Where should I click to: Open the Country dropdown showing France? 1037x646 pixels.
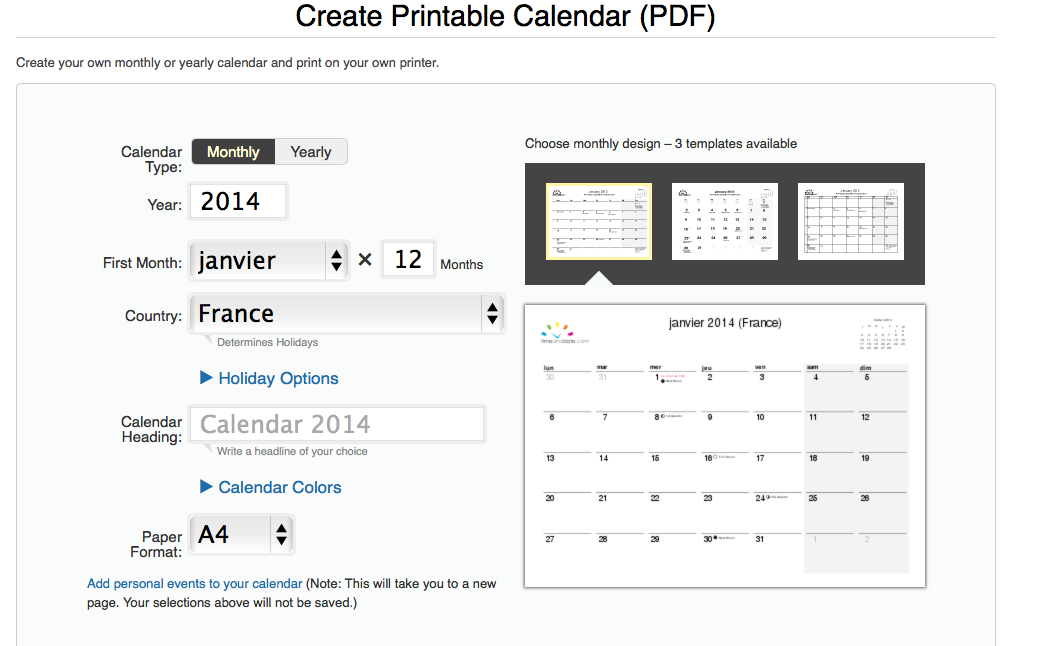click(348, 314)
